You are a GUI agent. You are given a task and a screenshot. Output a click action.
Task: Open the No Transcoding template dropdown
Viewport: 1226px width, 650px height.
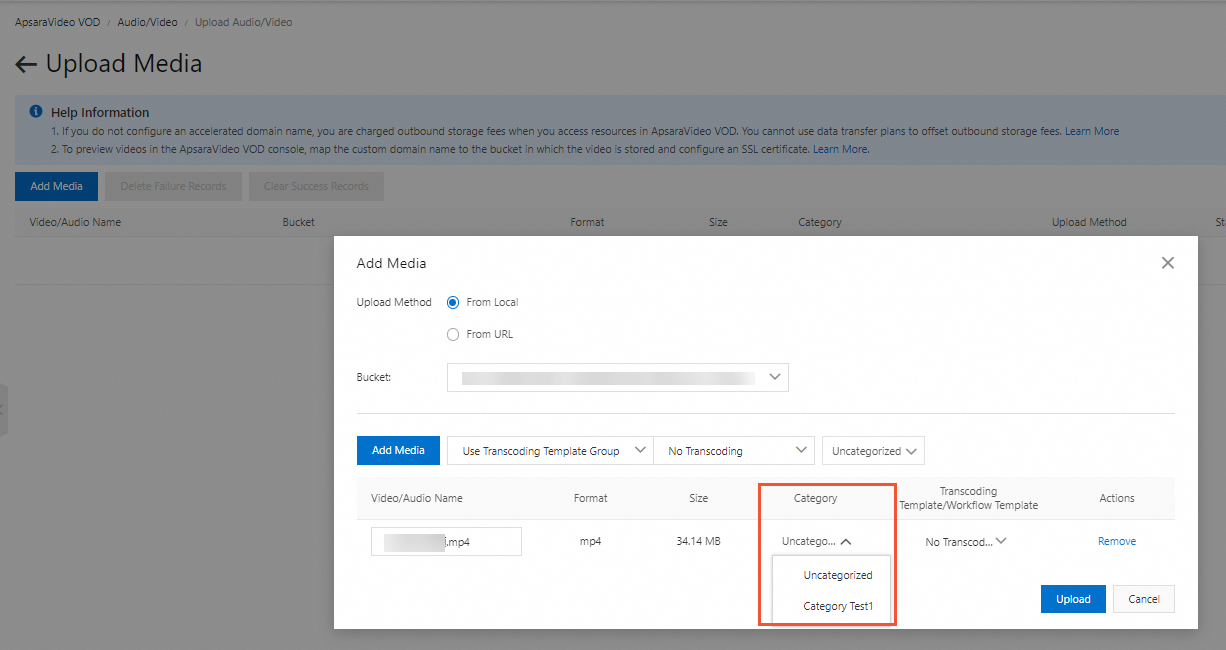[733, 451]
